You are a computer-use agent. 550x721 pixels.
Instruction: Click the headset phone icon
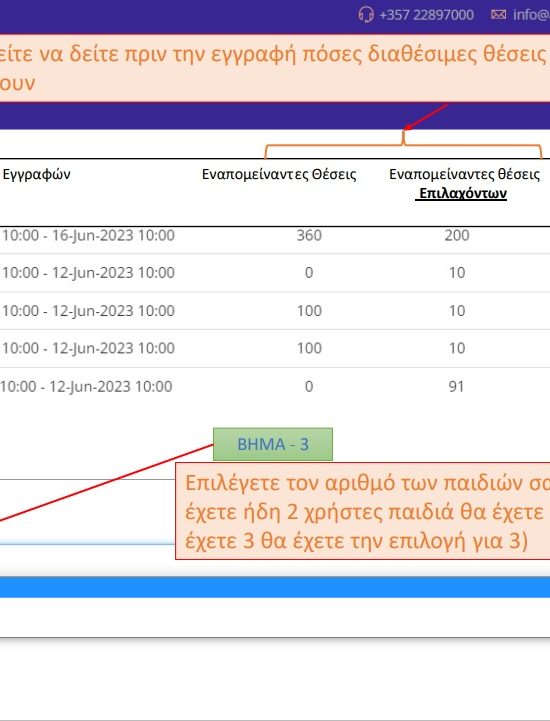(x=366, y=15)
